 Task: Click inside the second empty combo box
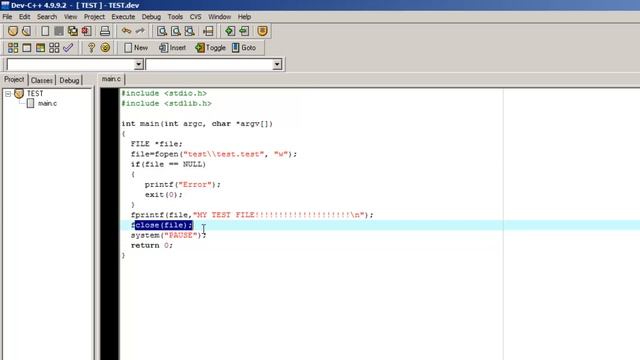tap(209, 64)
